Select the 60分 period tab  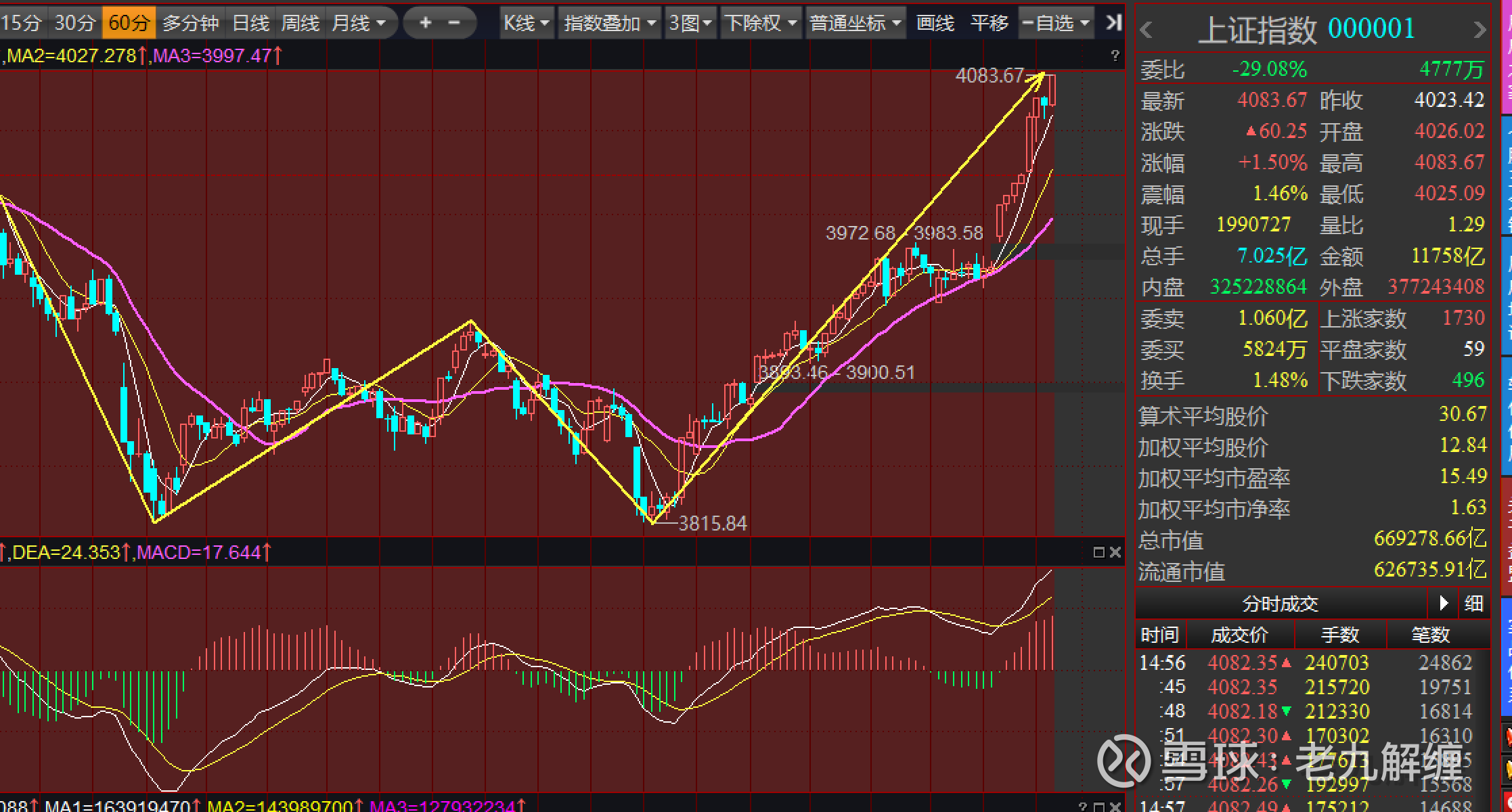129,23
